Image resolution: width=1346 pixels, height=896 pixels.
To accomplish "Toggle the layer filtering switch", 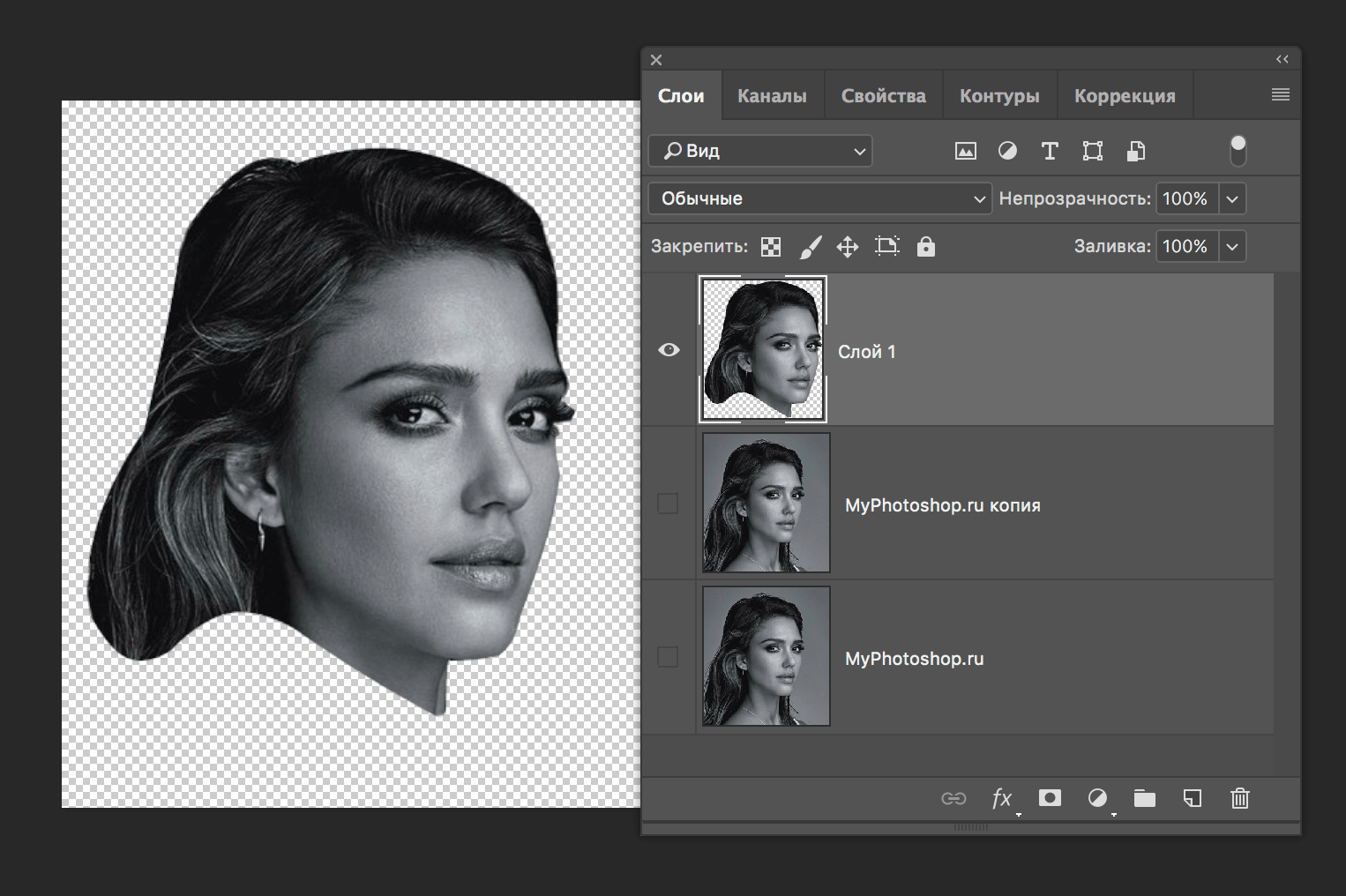I will coord(1238,151).
